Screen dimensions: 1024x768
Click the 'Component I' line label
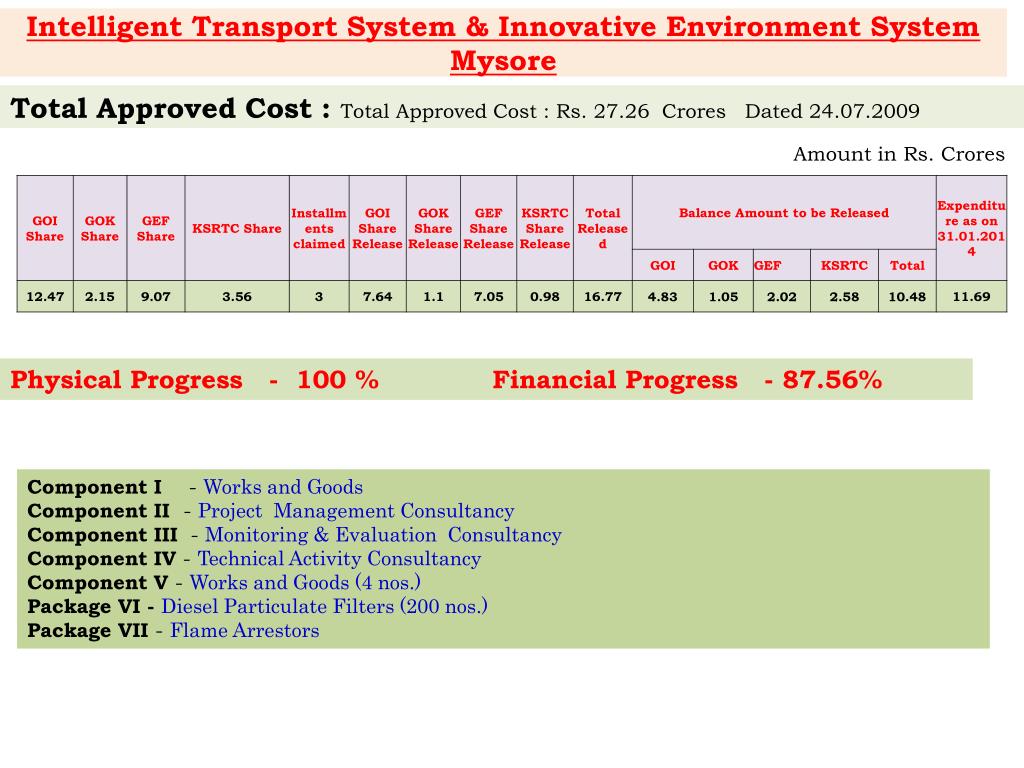(94, 487)
